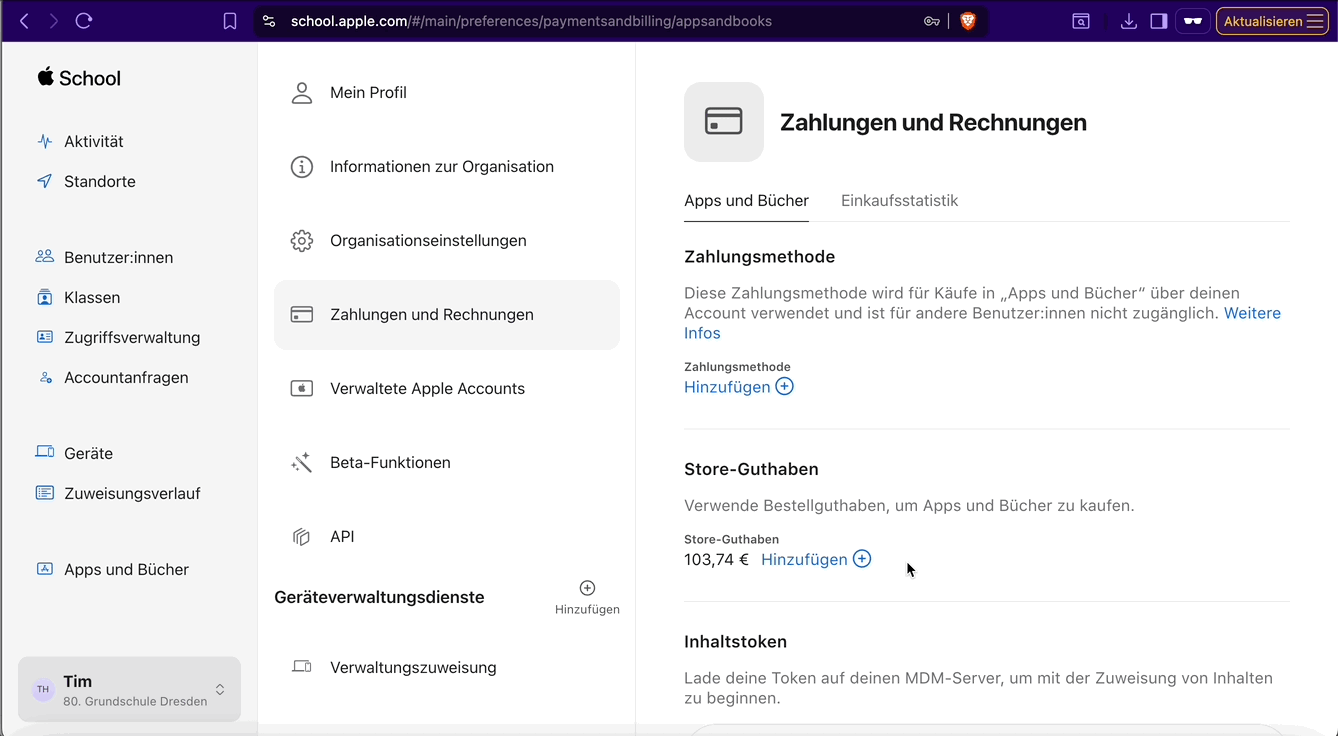Image resolution: width=1338 pixels, height=736 pixels.
Task: Click the Zahlungen und Rechnungen page header card icon
Action: [724, 122]
